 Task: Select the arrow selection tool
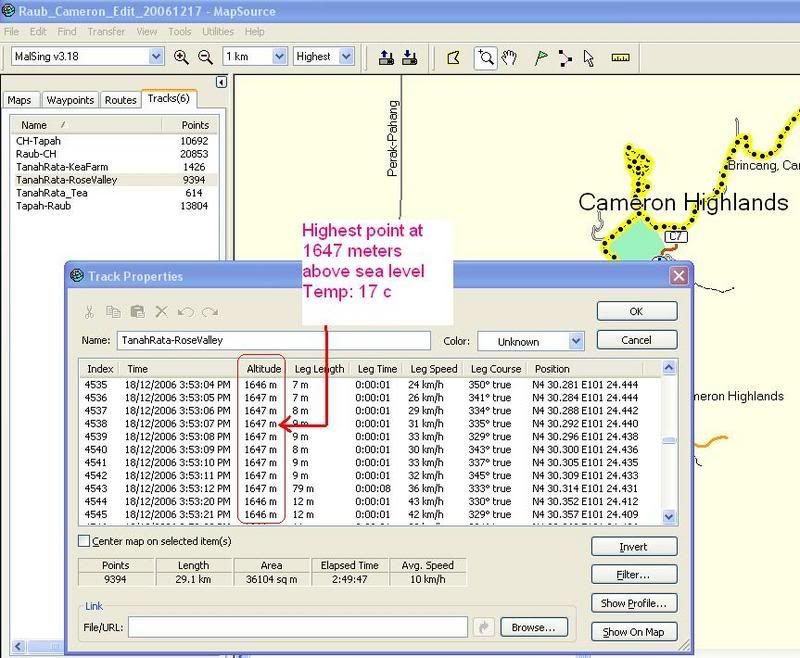589,58
